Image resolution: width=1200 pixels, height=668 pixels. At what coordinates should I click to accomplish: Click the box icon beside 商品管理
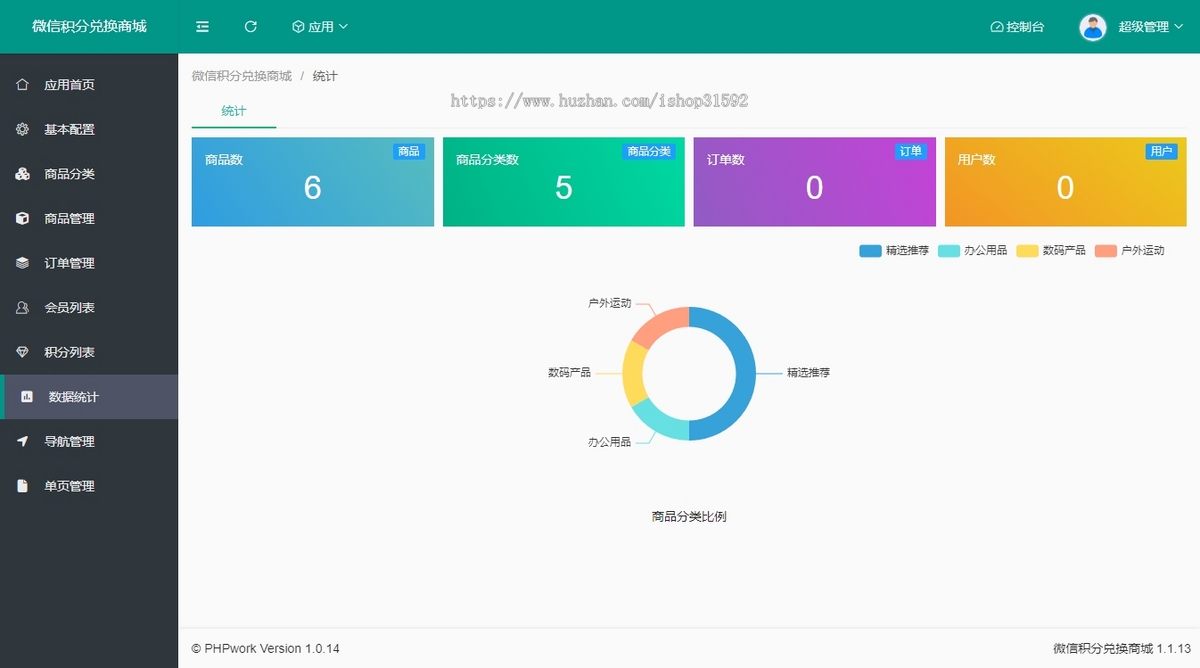click(22, 218)
